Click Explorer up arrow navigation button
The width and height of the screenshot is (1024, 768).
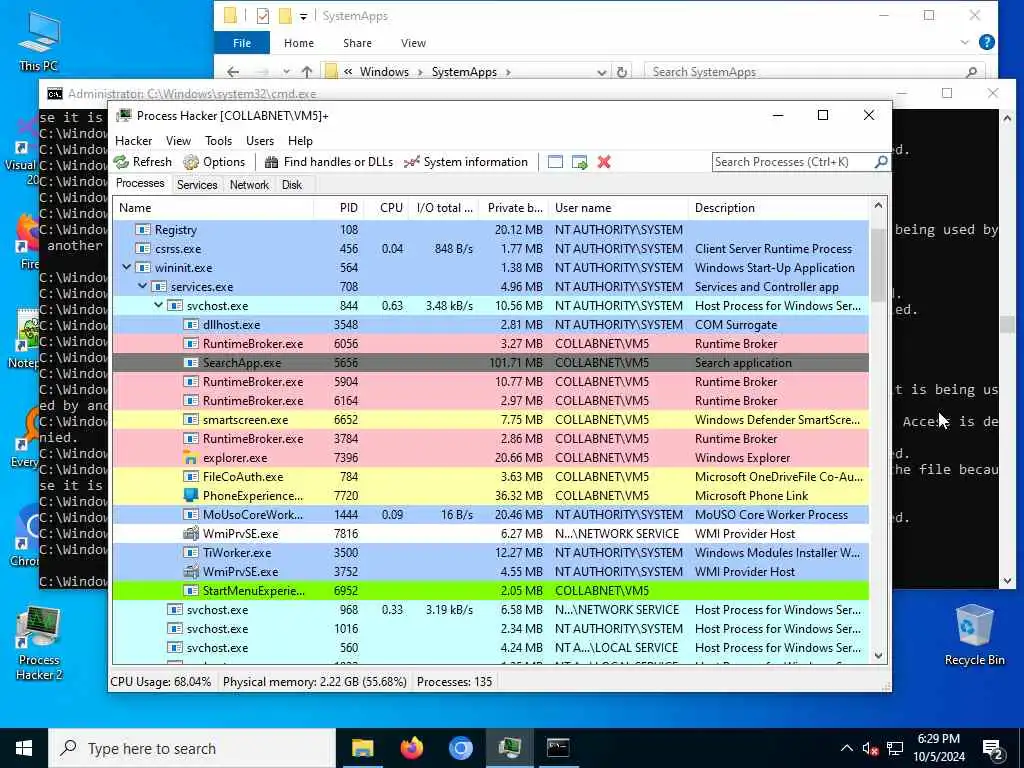pos(307,72)
